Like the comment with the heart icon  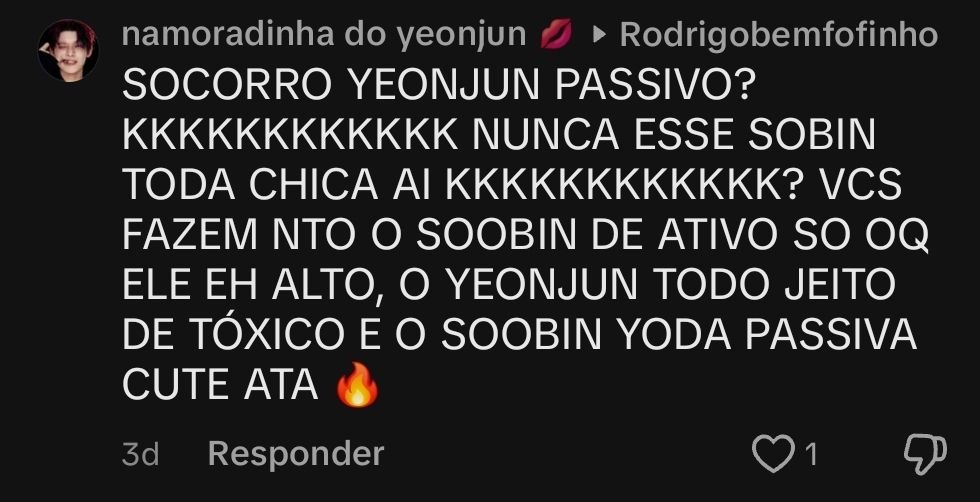click(774, 453)
